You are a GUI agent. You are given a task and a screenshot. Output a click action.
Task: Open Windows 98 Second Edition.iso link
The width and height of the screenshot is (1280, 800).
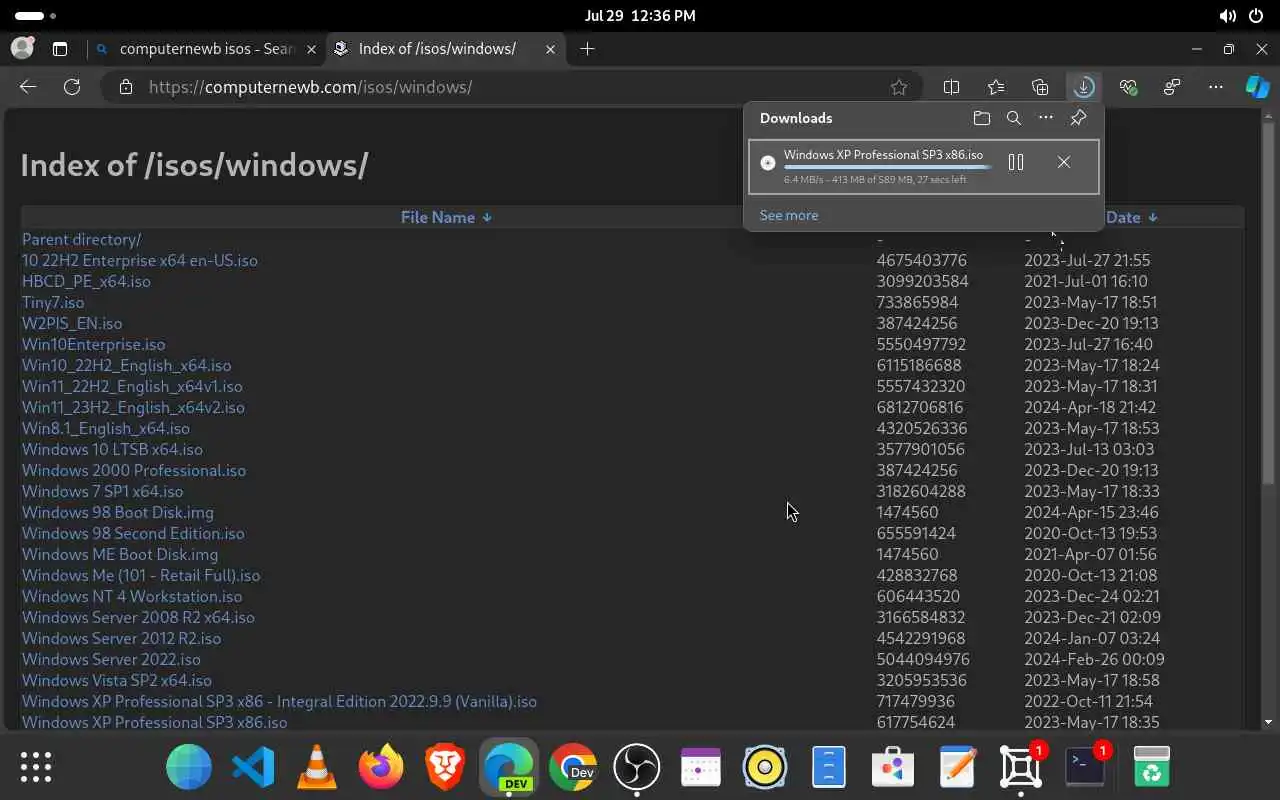[x=133, y=533]
